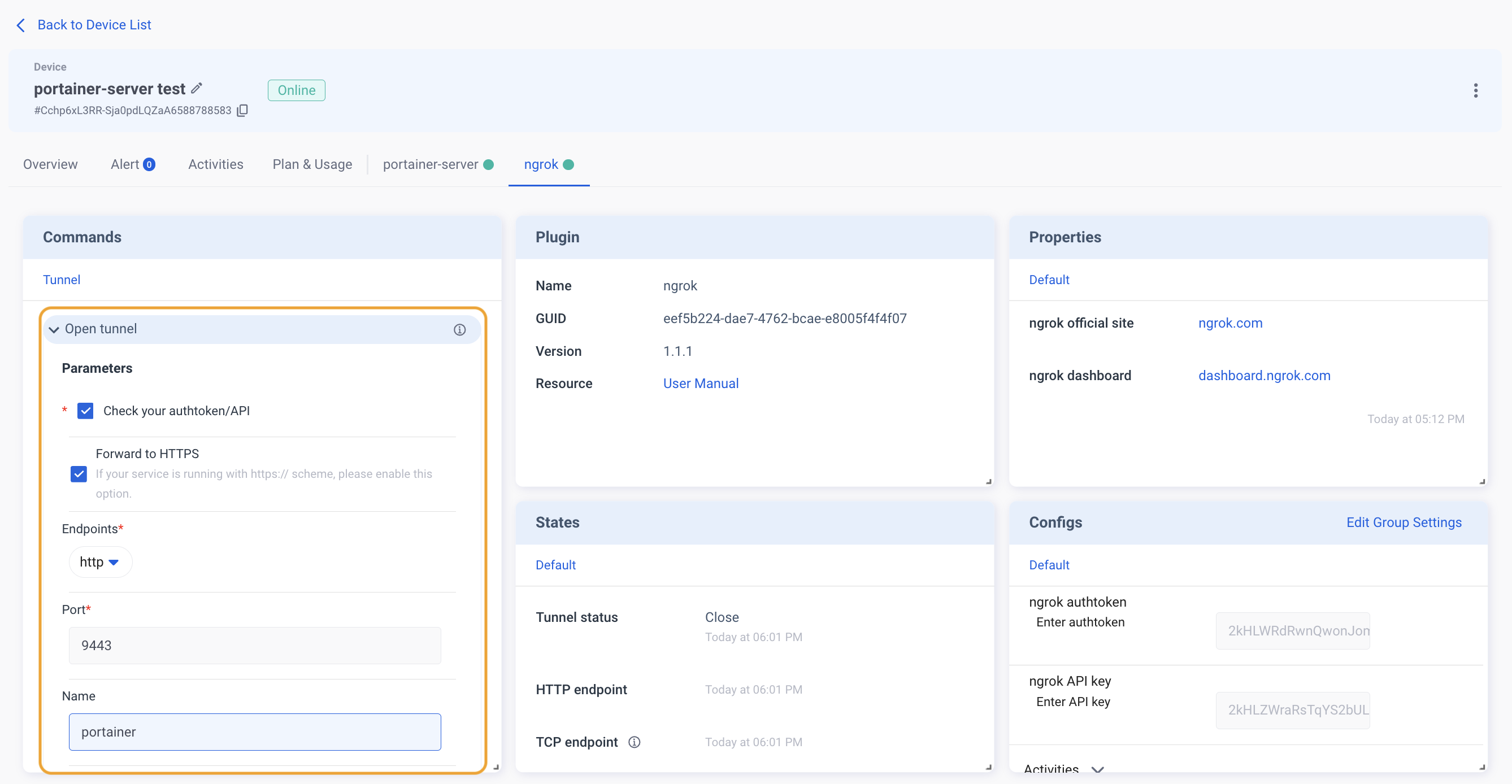
Task: Go Back to Device List
Action: [94, 25]
